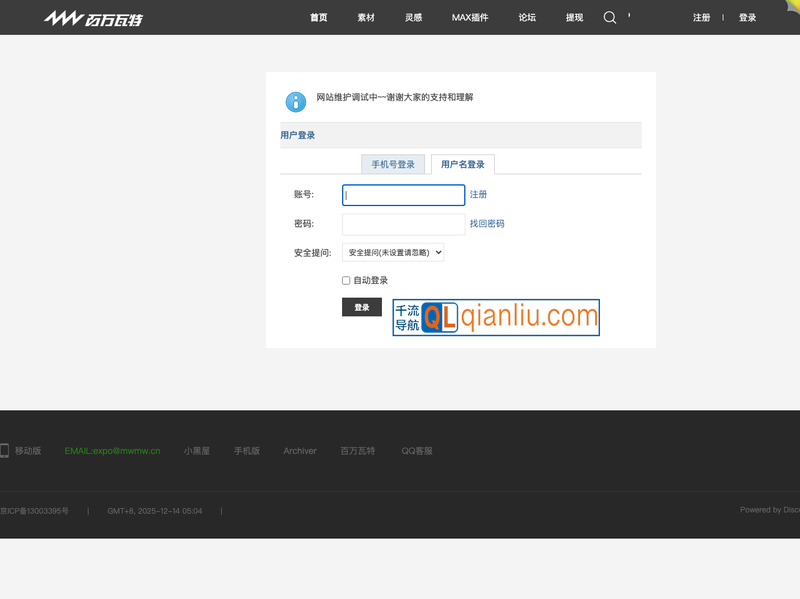Select the 用户名登录 tab

click(463, 164)
